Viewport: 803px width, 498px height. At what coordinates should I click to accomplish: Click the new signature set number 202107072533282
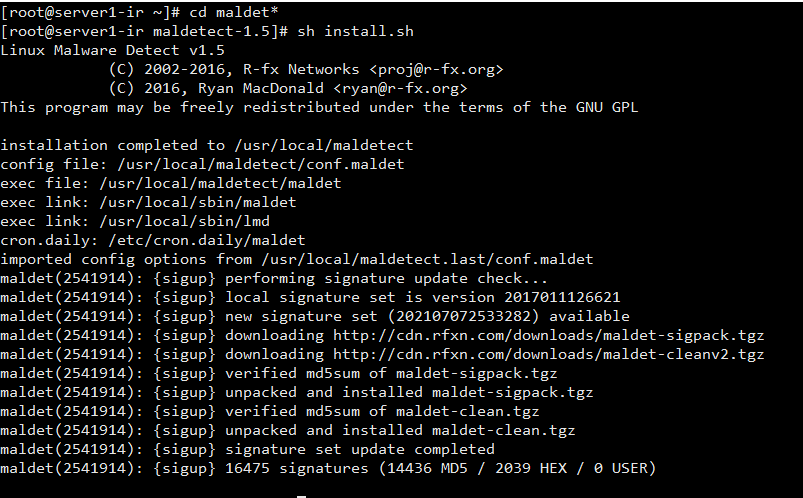463,316
